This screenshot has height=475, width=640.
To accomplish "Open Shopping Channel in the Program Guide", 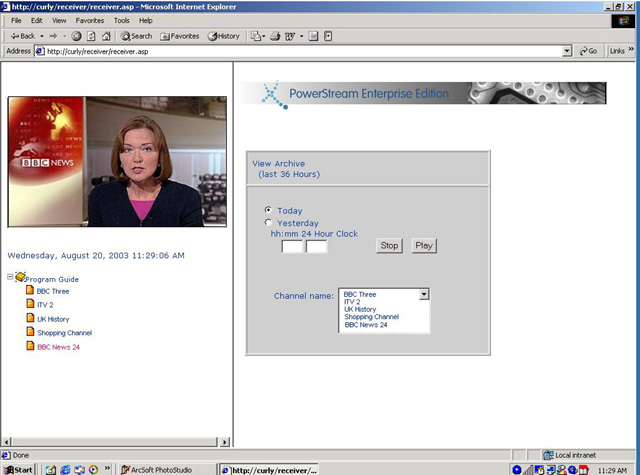I will [x=64, y=333].
